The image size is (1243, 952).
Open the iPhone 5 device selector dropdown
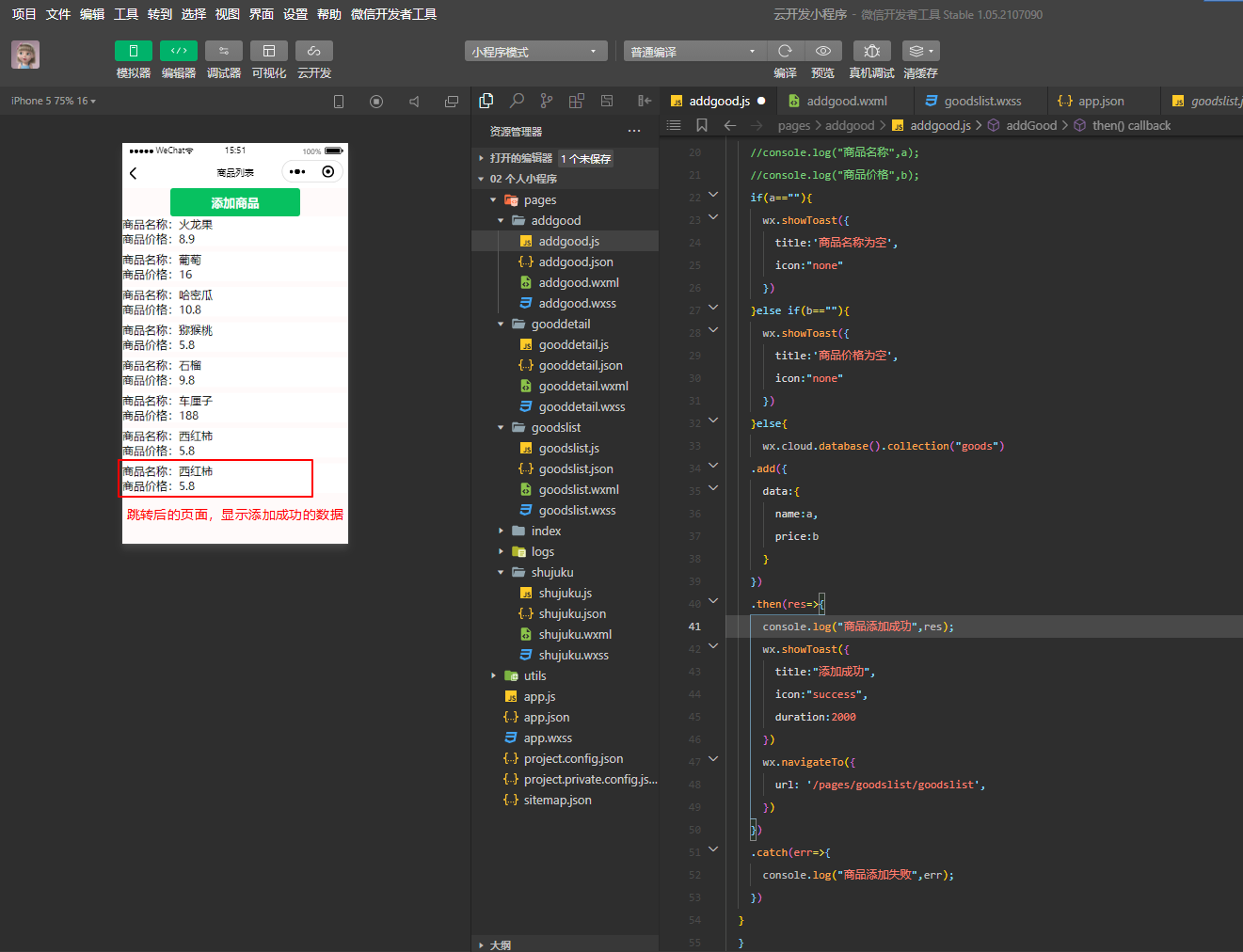click(x=54, y=101)
